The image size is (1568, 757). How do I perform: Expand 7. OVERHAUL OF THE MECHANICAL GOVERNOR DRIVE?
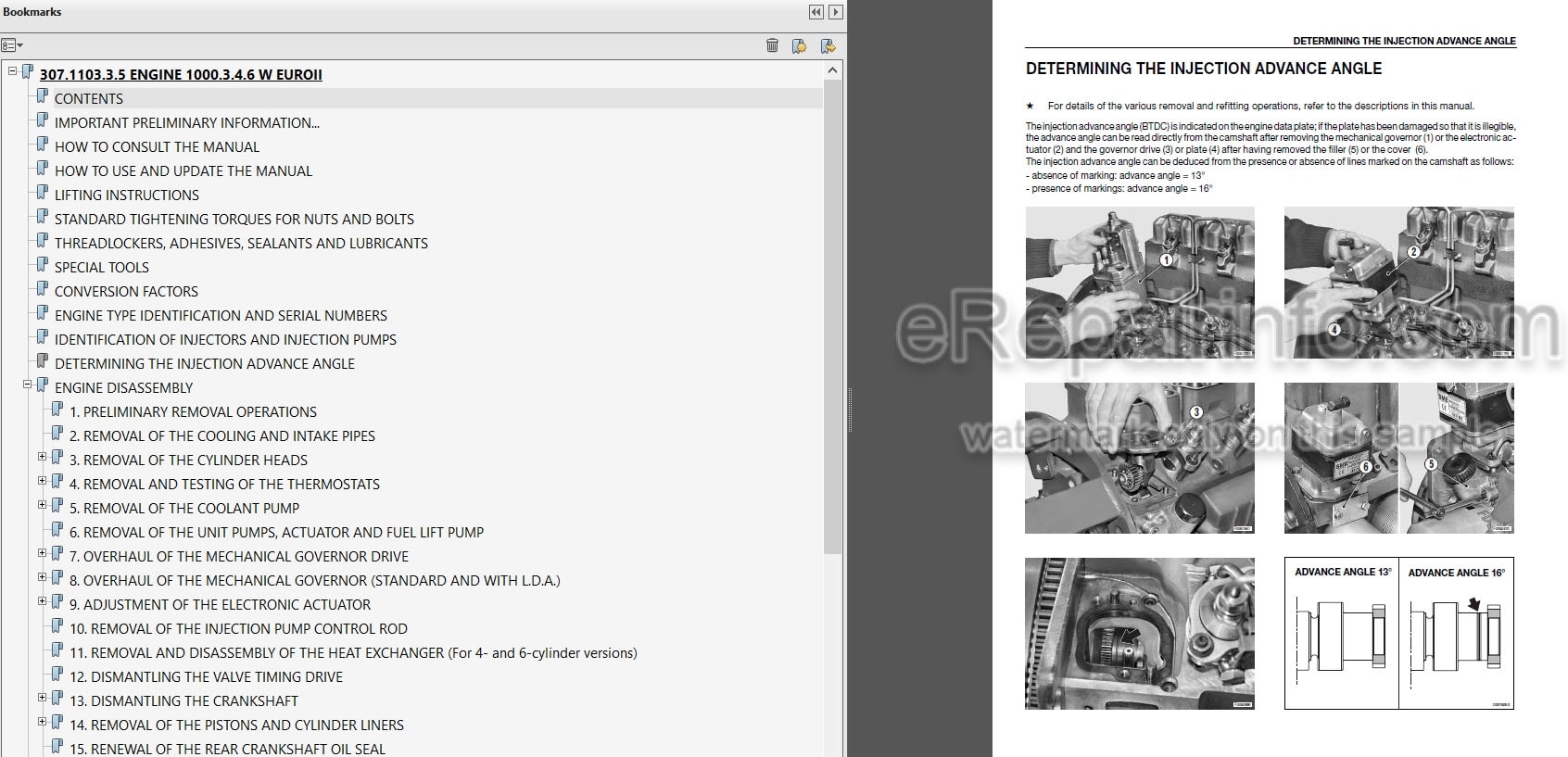(x=43, y=553)
